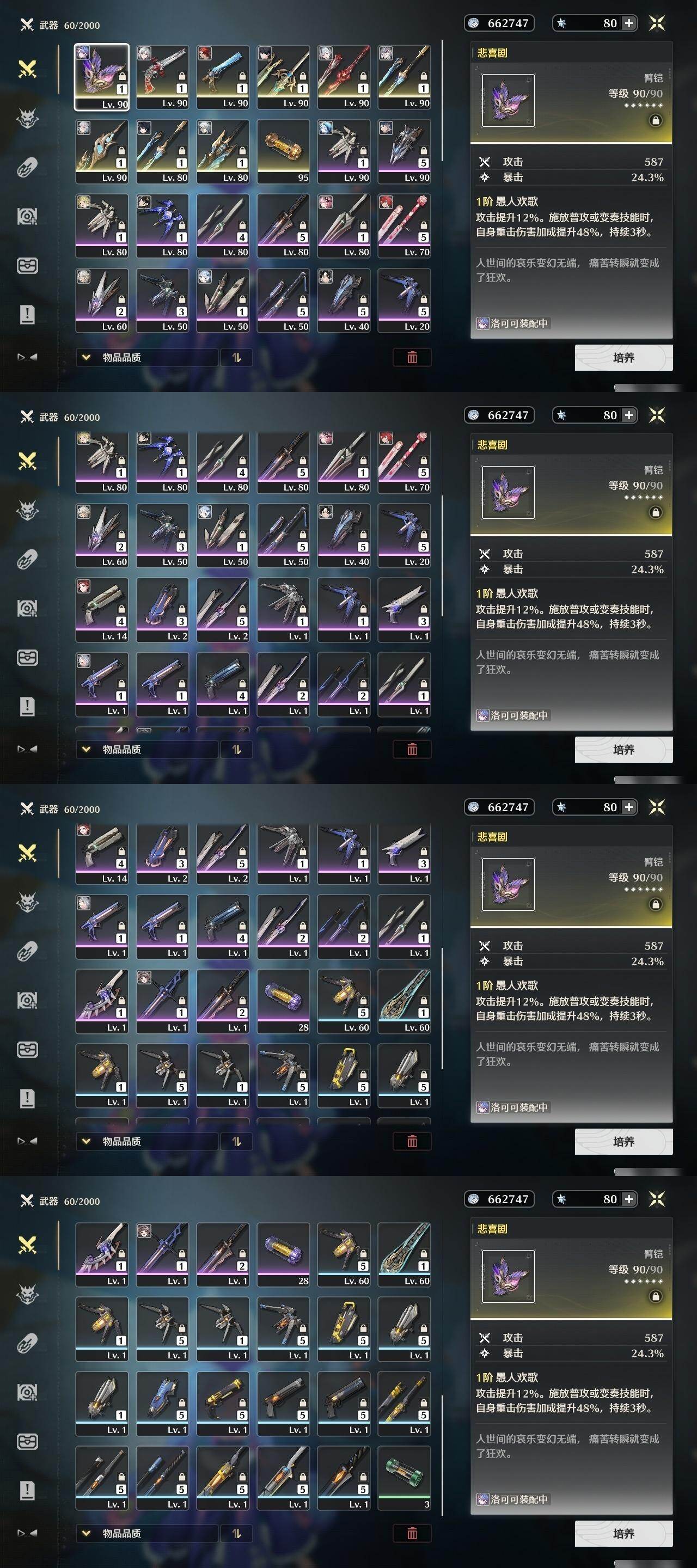Click the 培养 button in topmost panel

[623, 357]
